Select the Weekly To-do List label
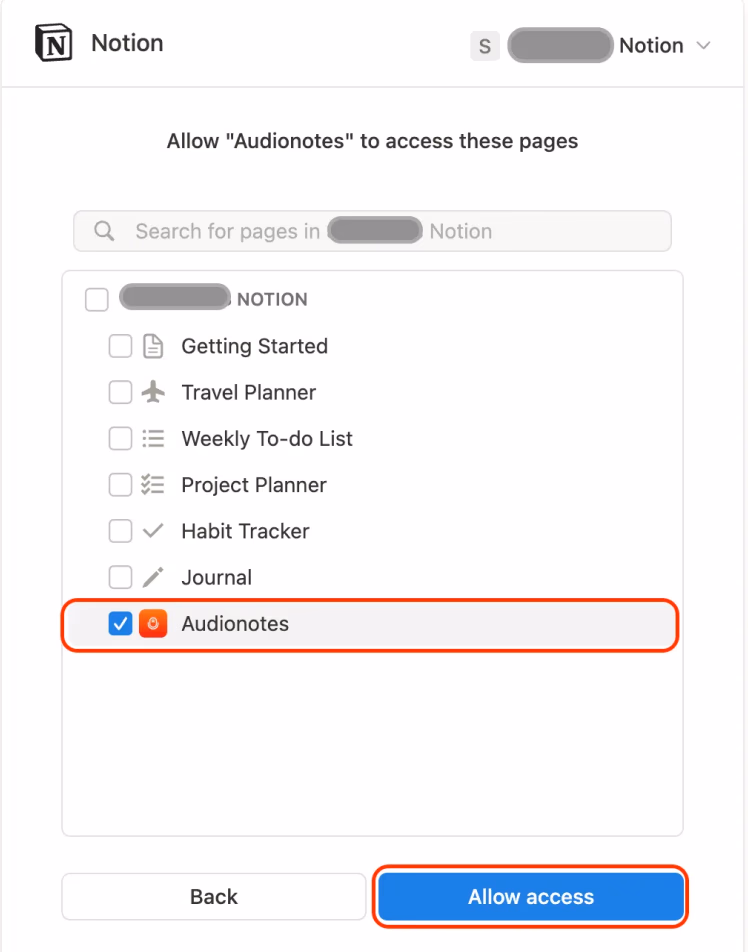748x952 pixels. click(x=267, y=438)
